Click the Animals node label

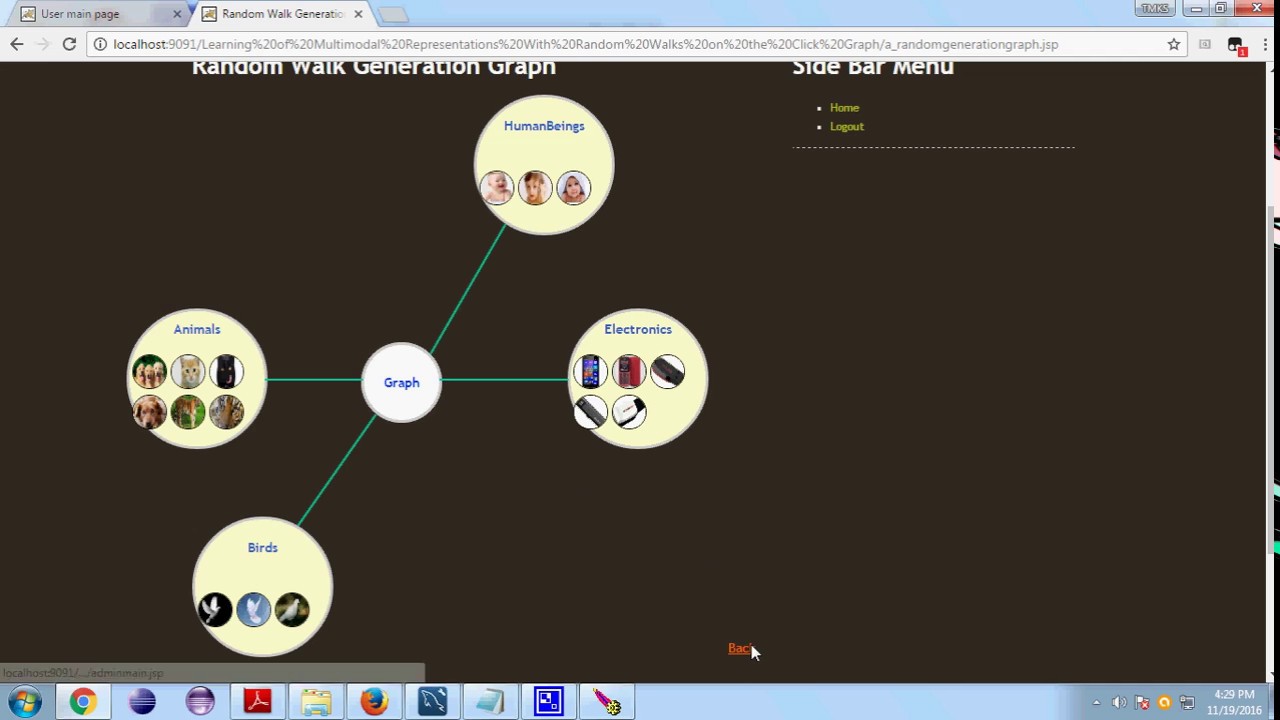[x=197, y=329]
